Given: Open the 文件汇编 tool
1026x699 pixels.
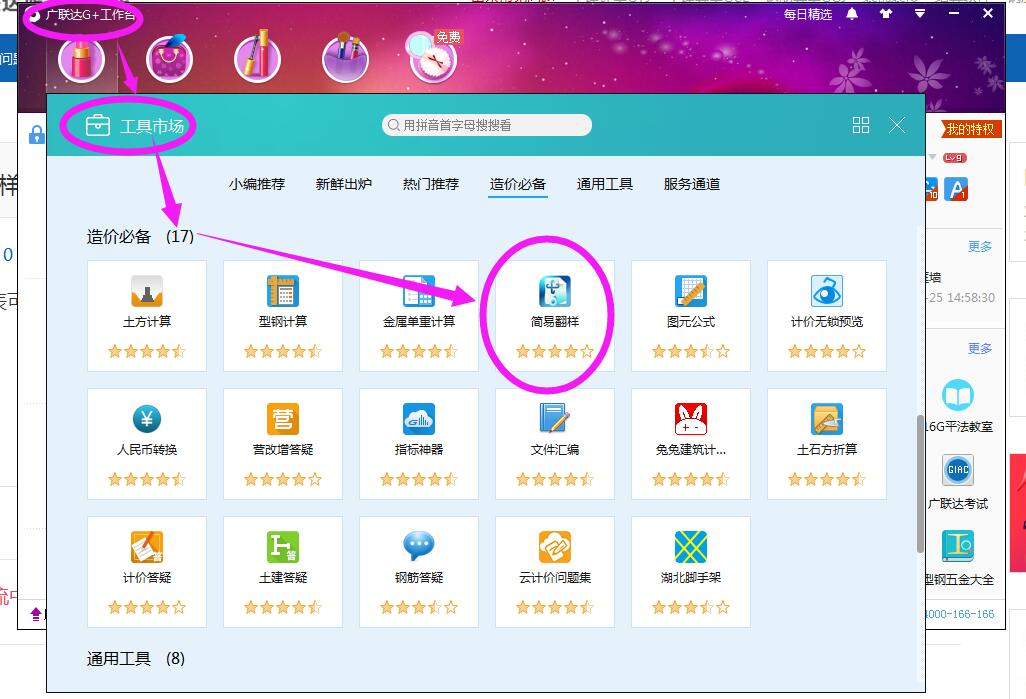Looking at the screenshot, I should [555, 444].
